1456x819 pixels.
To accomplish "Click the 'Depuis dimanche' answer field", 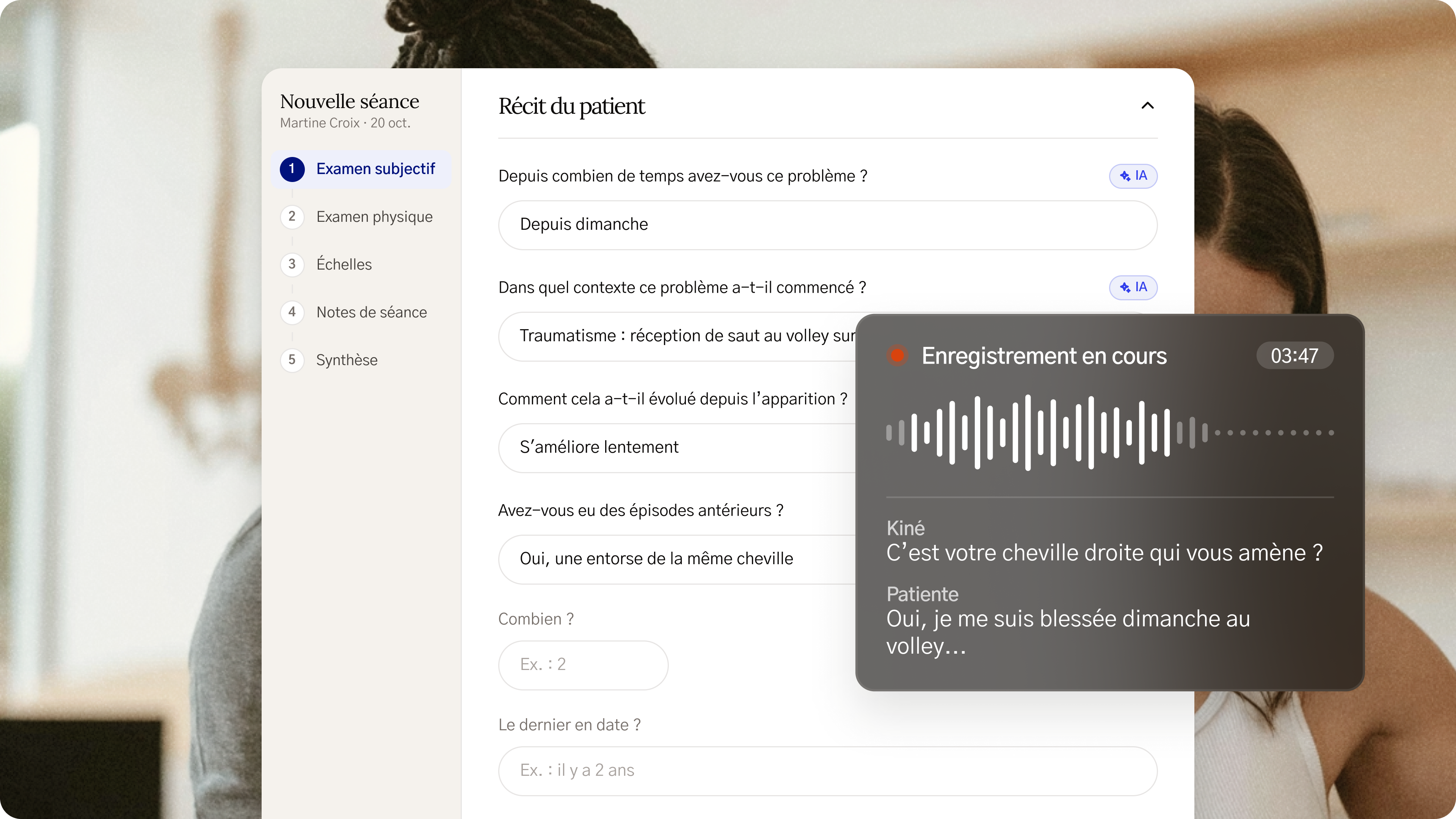I will (x=827, y=224).
